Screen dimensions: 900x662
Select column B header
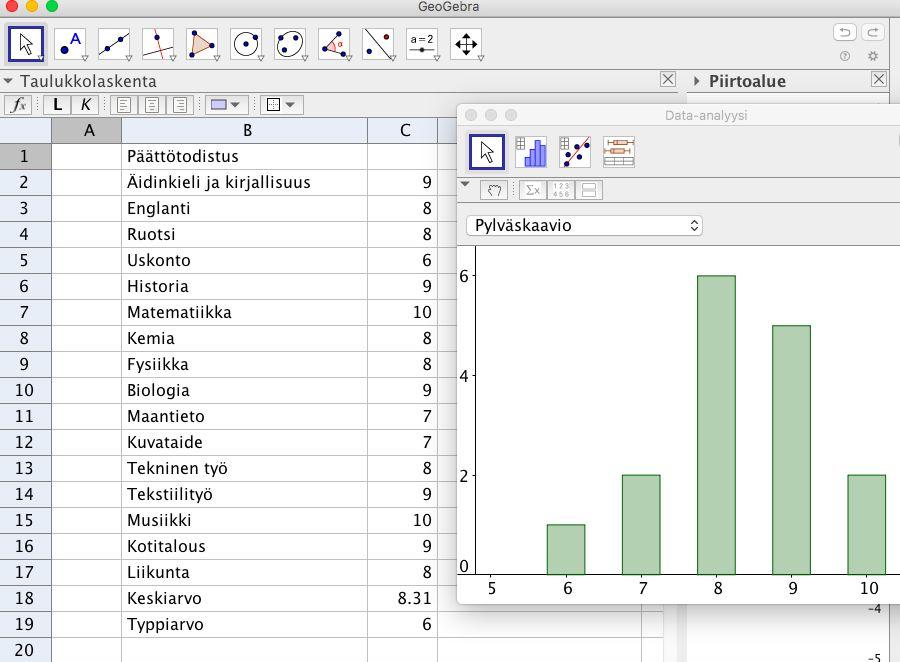tap(245, 130)
